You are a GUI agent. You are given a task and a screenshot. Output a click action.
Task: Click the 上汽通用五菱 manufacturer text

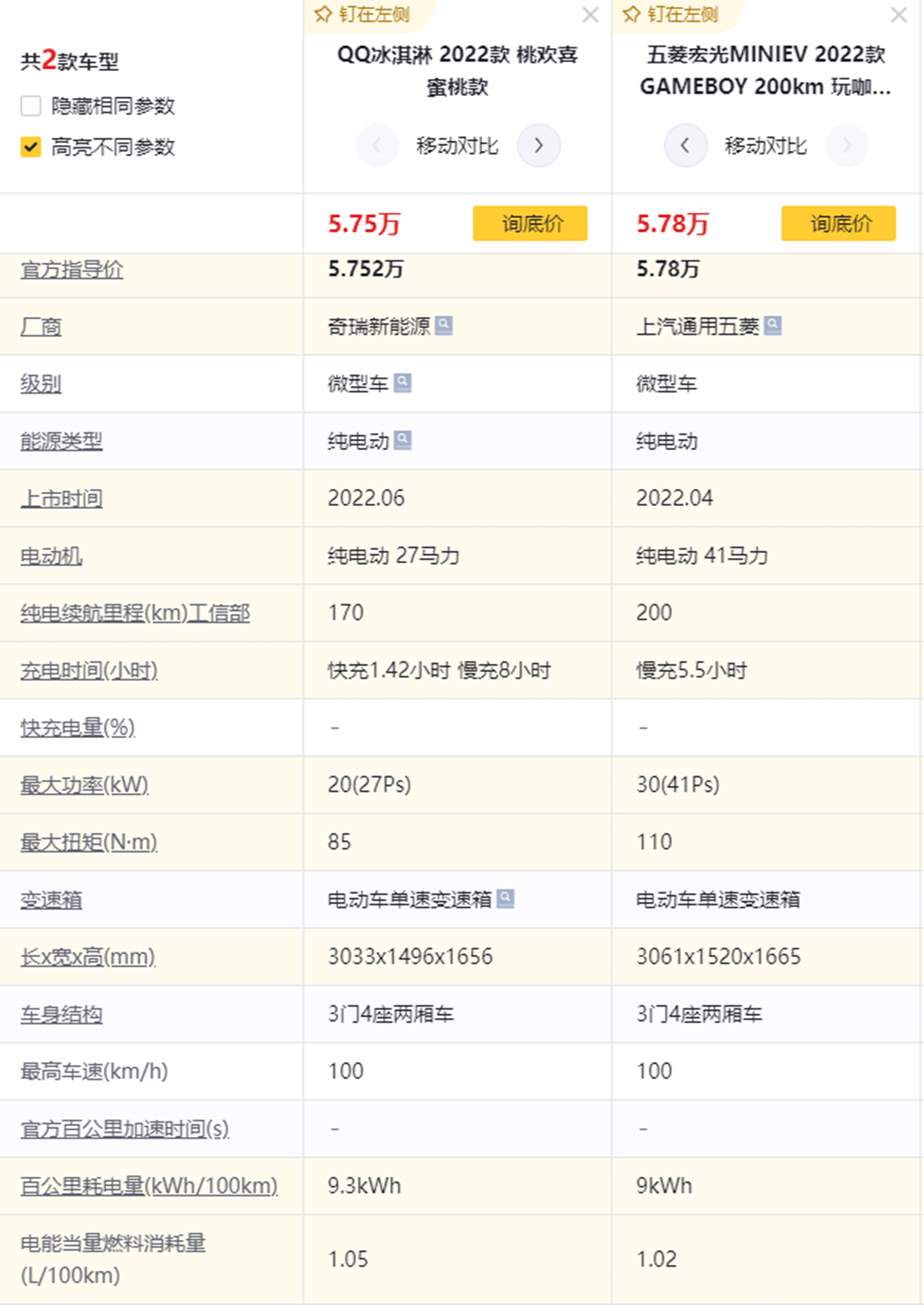point(697,327)
